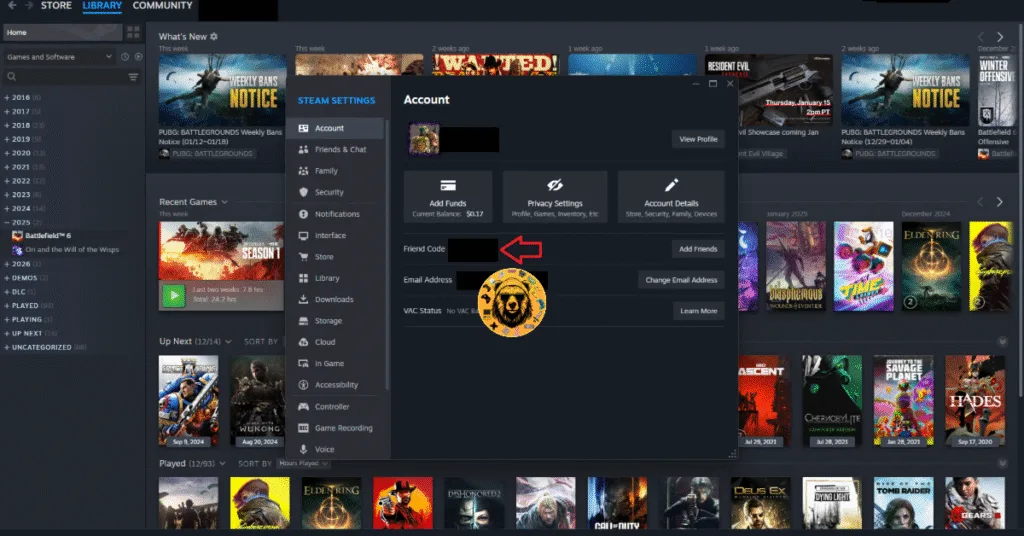
Task: Open the Account Details pencil tile
Action: click(x=671, y=197)
